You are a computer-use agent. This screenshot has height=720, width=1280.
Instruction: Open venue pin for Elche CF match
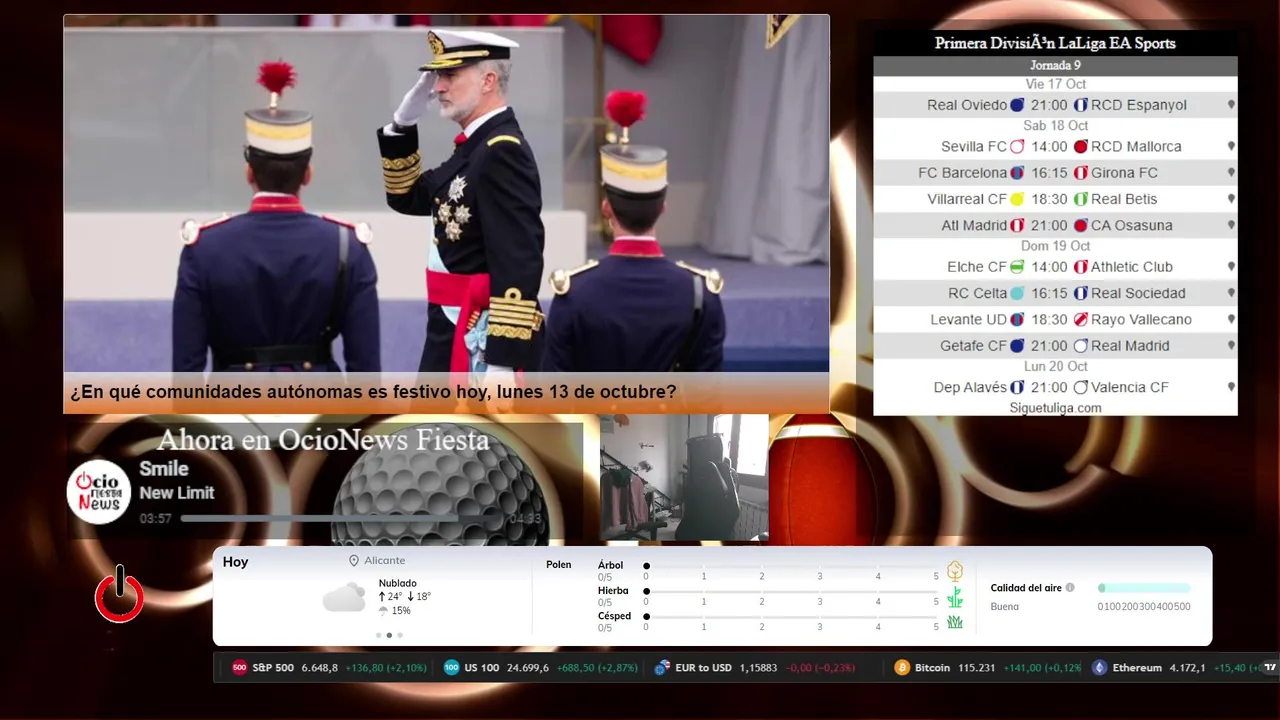[x=1231, y=267]
